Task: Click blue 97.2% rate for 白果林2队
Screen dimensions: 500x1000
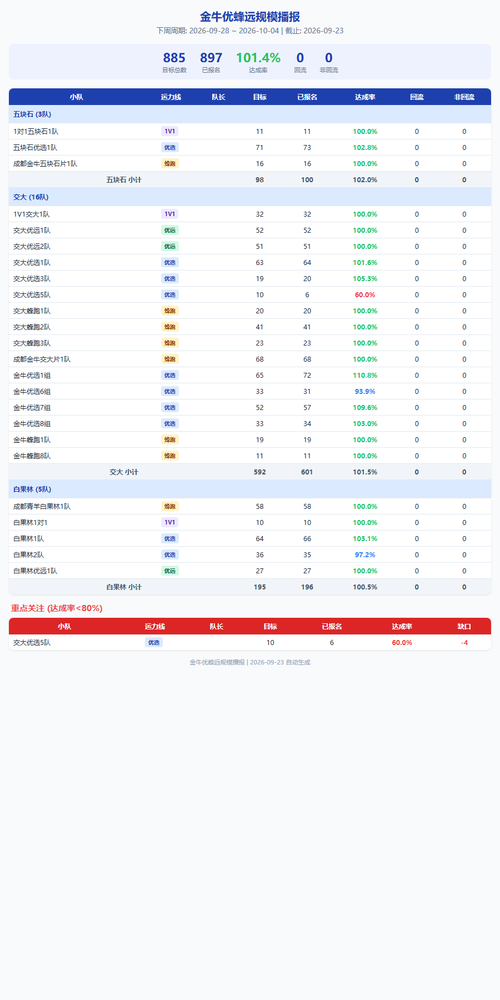Action: point(365,554)
